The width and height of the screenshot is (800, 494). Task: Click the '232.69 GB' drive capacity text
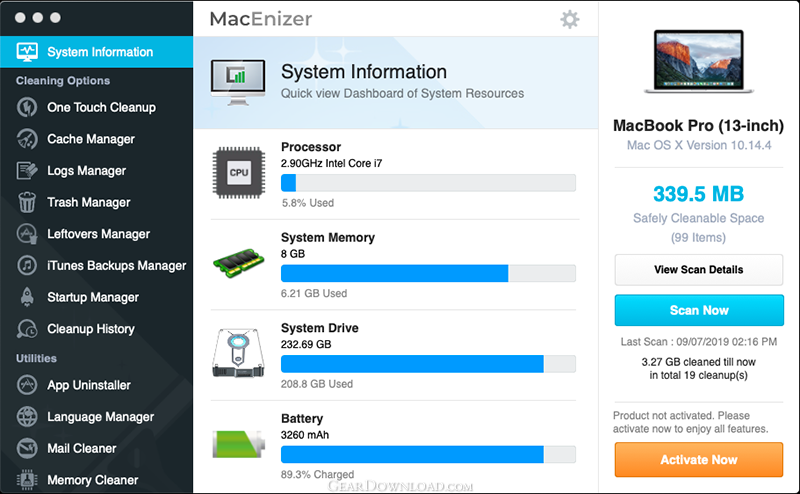pyautogui.click(x=306, y=344)
